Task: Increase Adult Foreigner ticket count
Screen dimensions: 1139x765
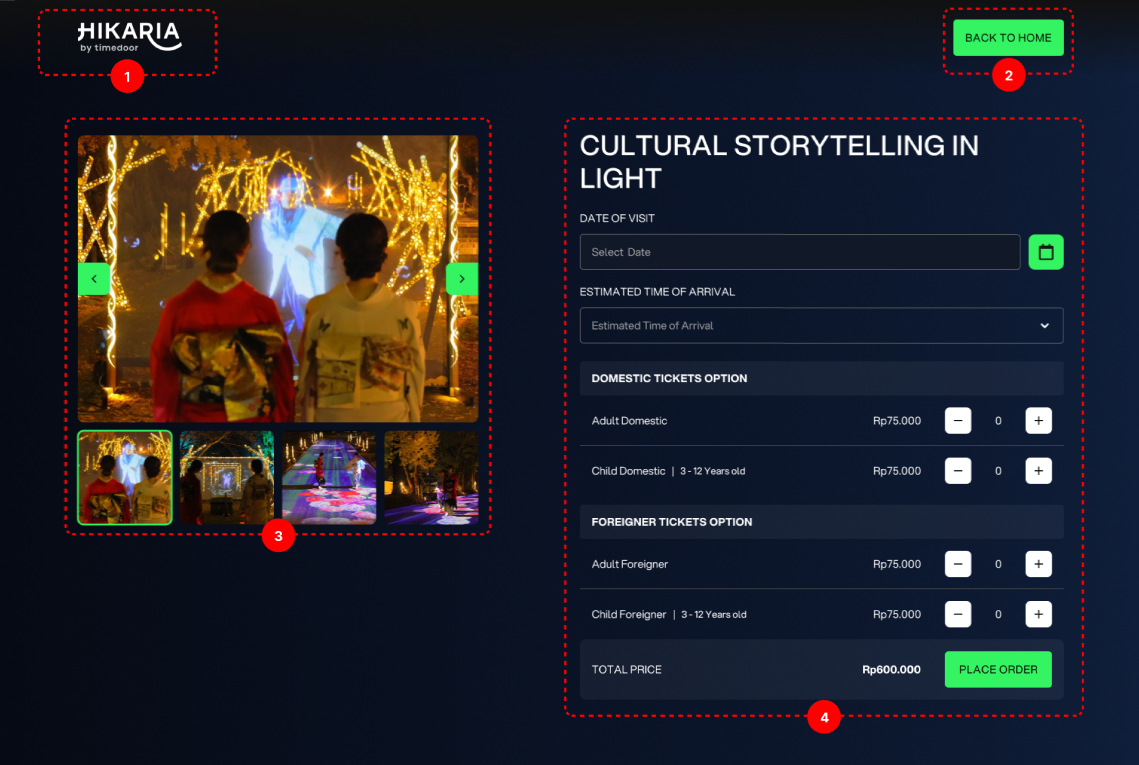Action: point(1038,564)
